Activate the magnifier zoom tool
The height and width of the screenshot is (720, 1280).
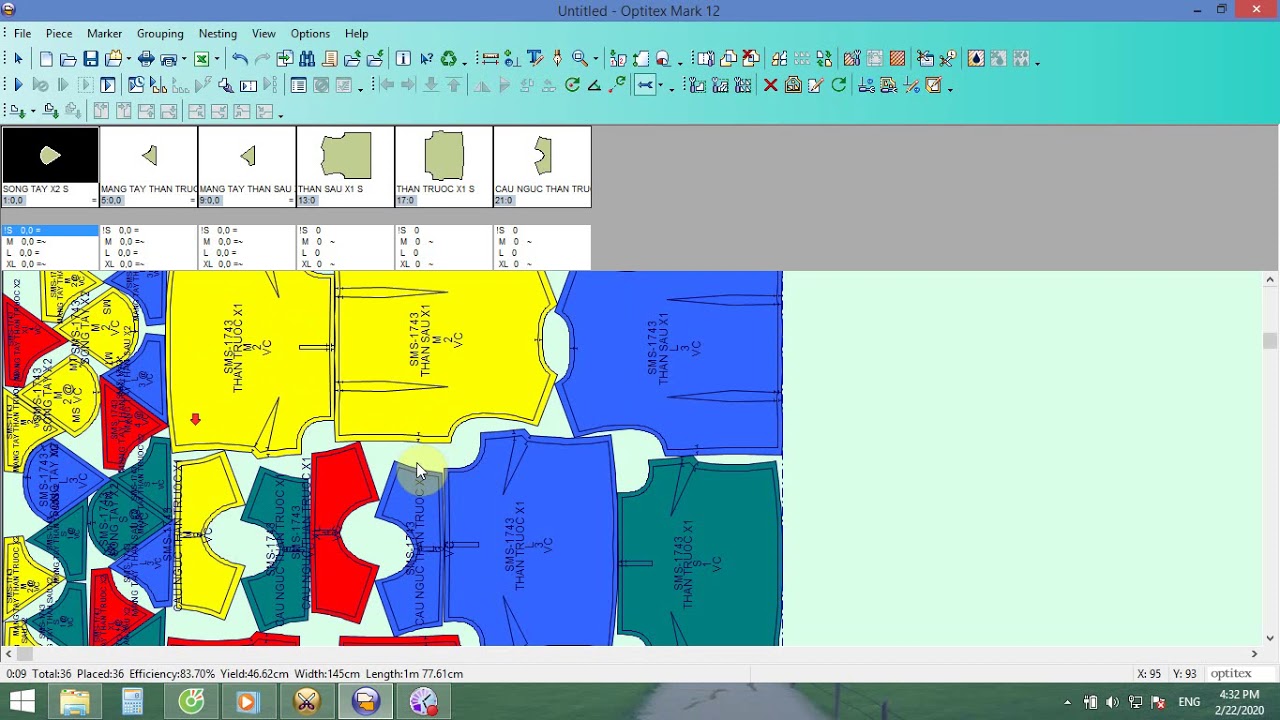tap(579, 59)
